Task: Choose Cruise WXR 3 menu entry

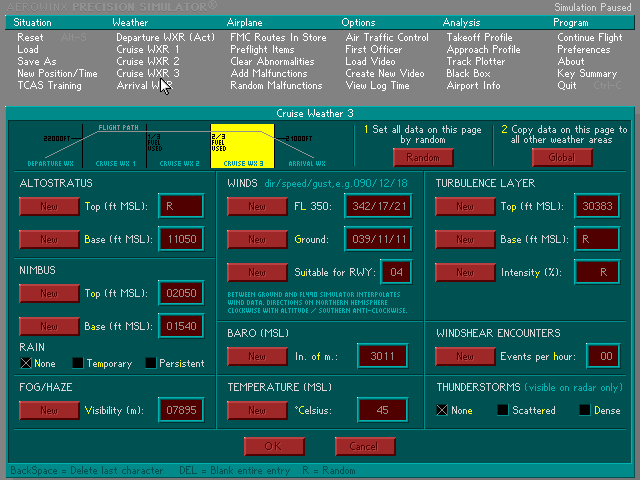Action: point(148,73)
